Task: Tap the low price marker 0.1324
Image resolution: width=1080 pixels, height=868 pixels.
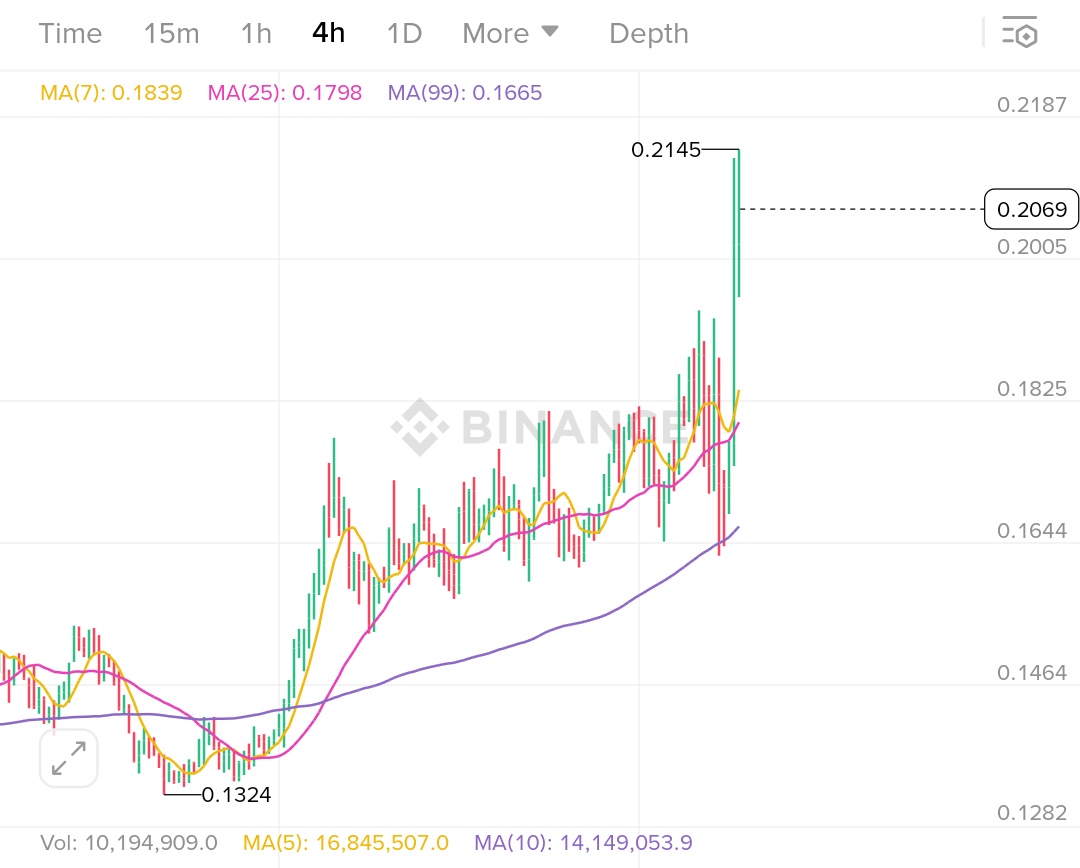Action: click(x=236, y=794)
